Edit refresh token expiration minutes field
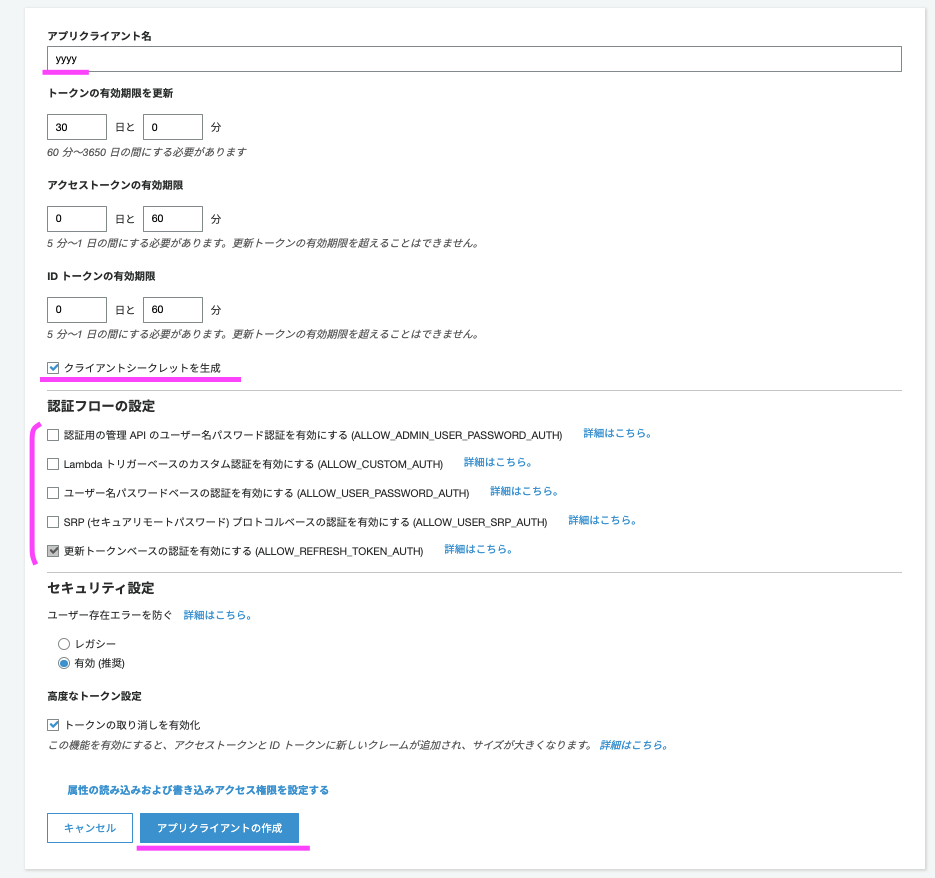935x878 pixels. 173,127
